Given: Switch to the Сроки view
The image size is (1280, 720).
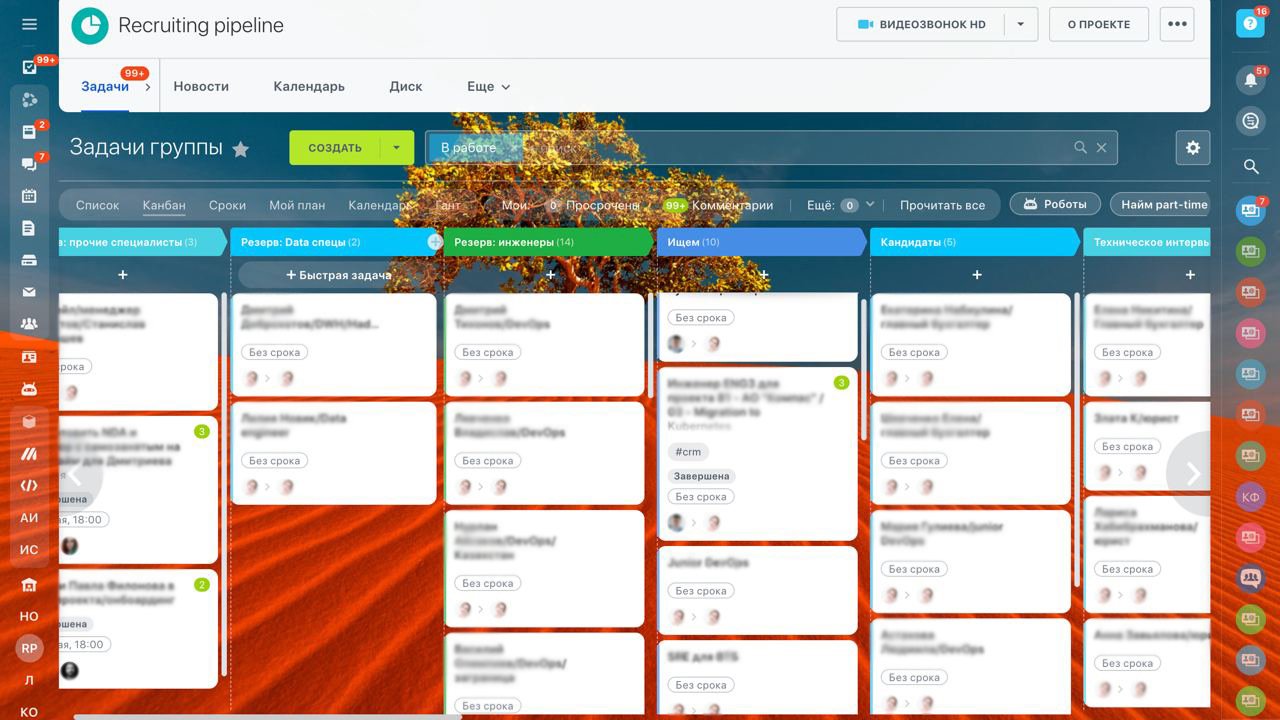Looking at the screenshot, I should point(227,205).
